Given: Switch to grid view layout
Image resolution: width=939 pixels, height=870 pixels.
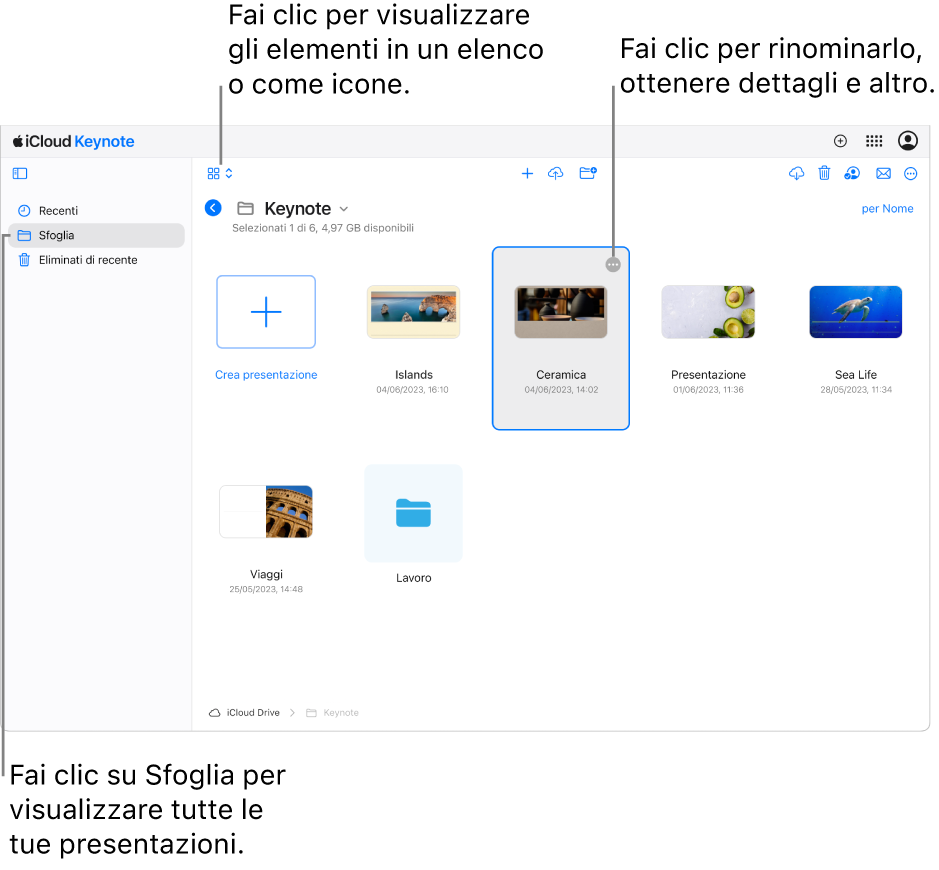Looking at the screenshot, I should click(213, 173).
